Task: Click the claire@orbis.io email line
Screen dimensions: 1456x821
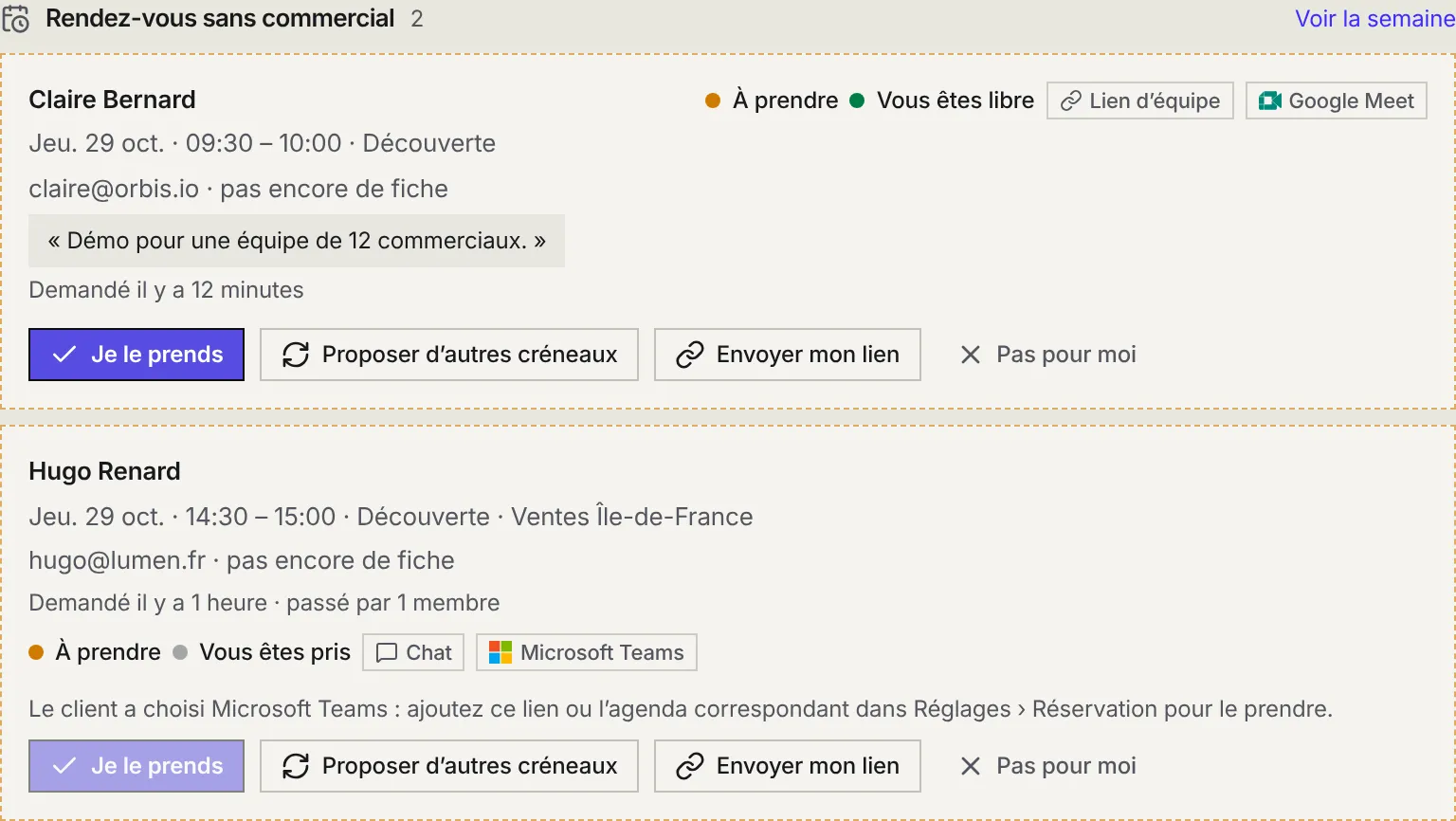Action: [238, 189]
